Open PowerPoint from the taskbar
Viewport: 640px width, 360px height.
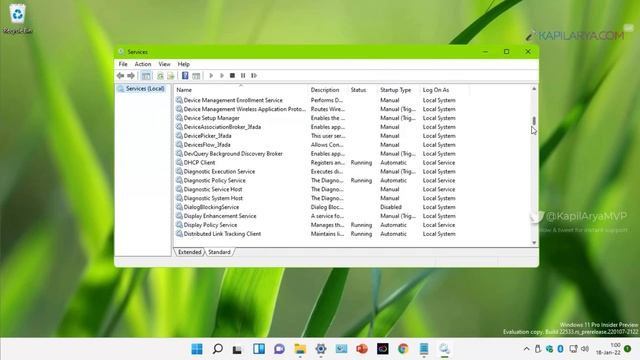coord(362,349)
